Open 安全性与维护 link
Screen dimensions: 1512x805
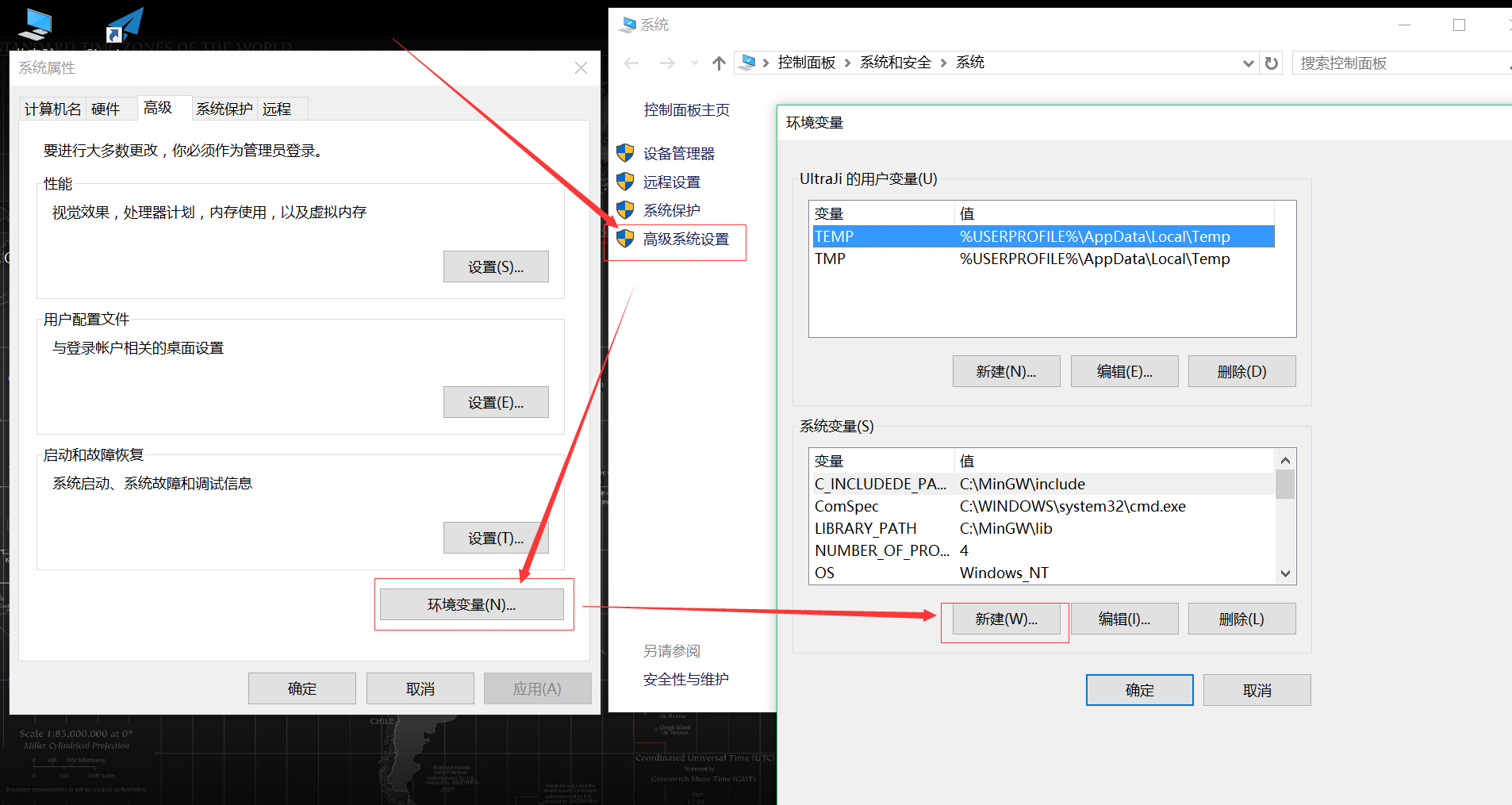click(x=686, y=679)
